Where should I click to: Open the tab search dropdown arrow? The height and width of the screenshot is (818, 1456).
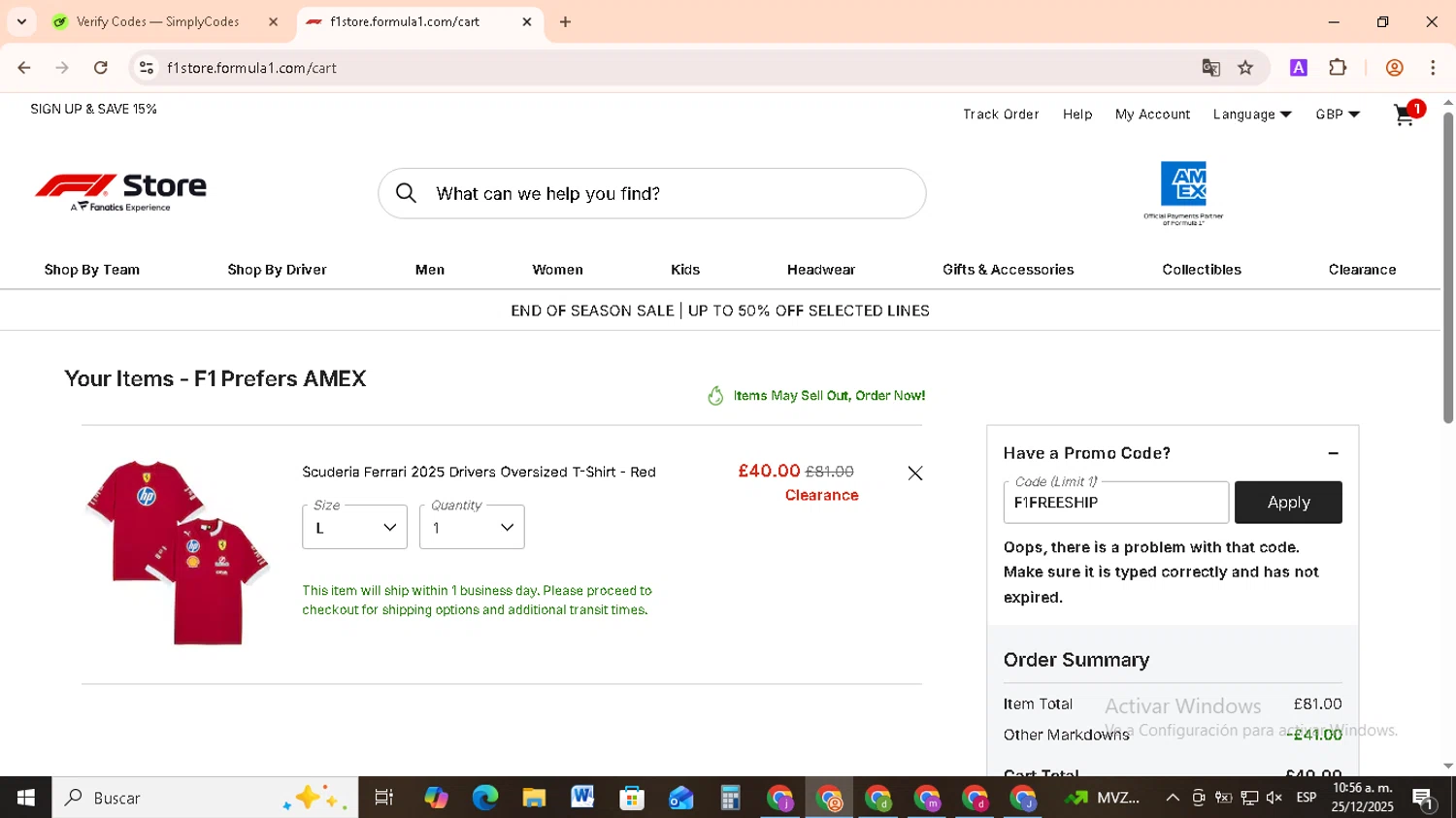click(x=21, y=21)
